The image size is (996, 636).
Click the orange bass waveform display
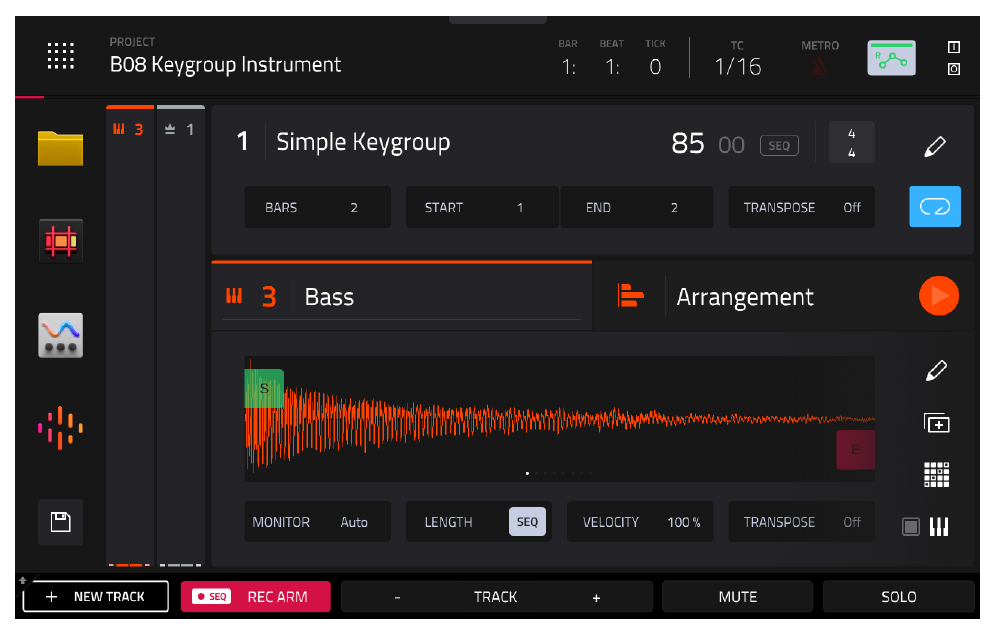[x=559, y=419]
